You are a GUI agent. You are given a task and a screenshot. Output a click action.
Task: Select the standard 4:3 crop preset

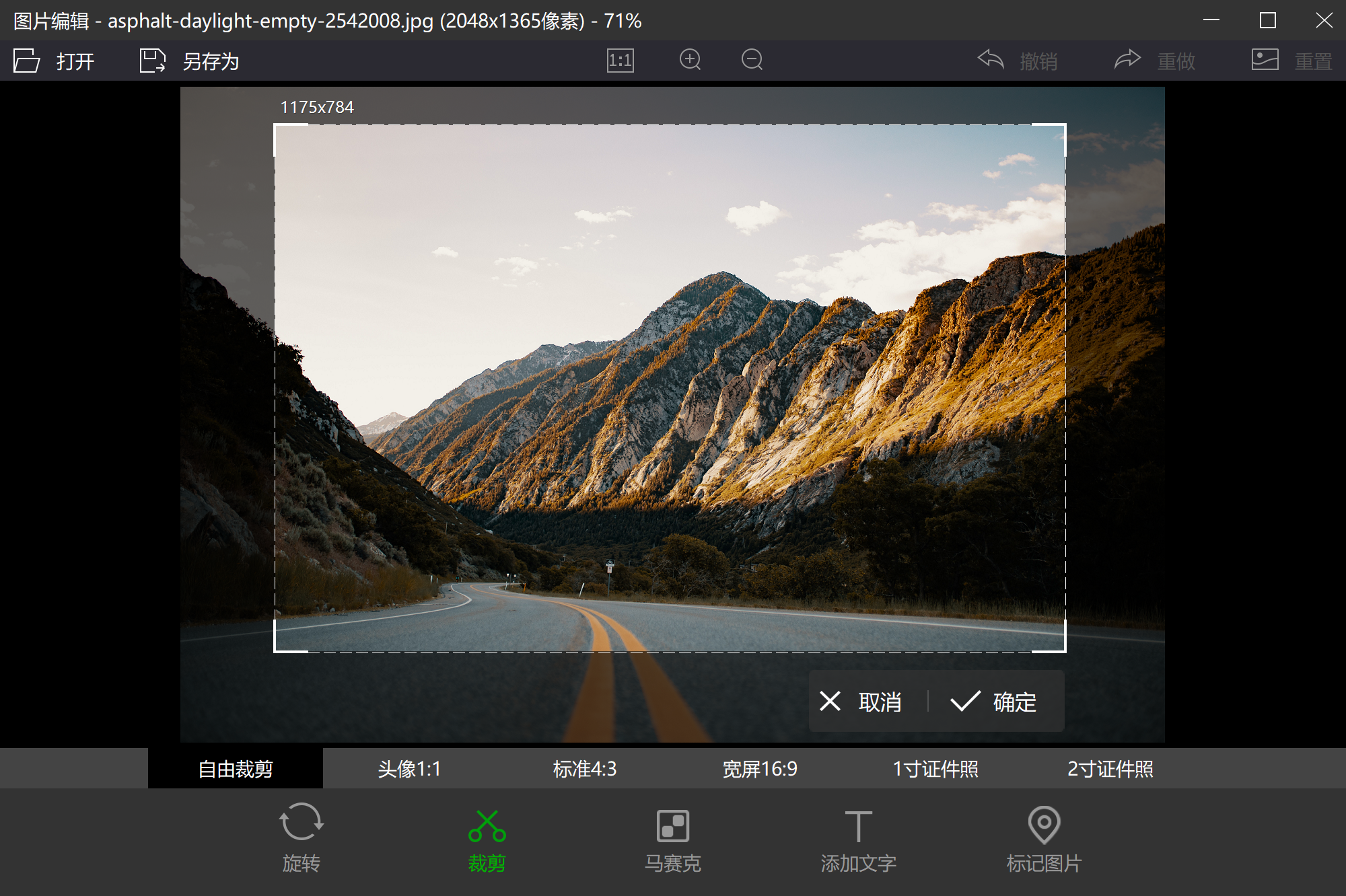tap(584, 769)
